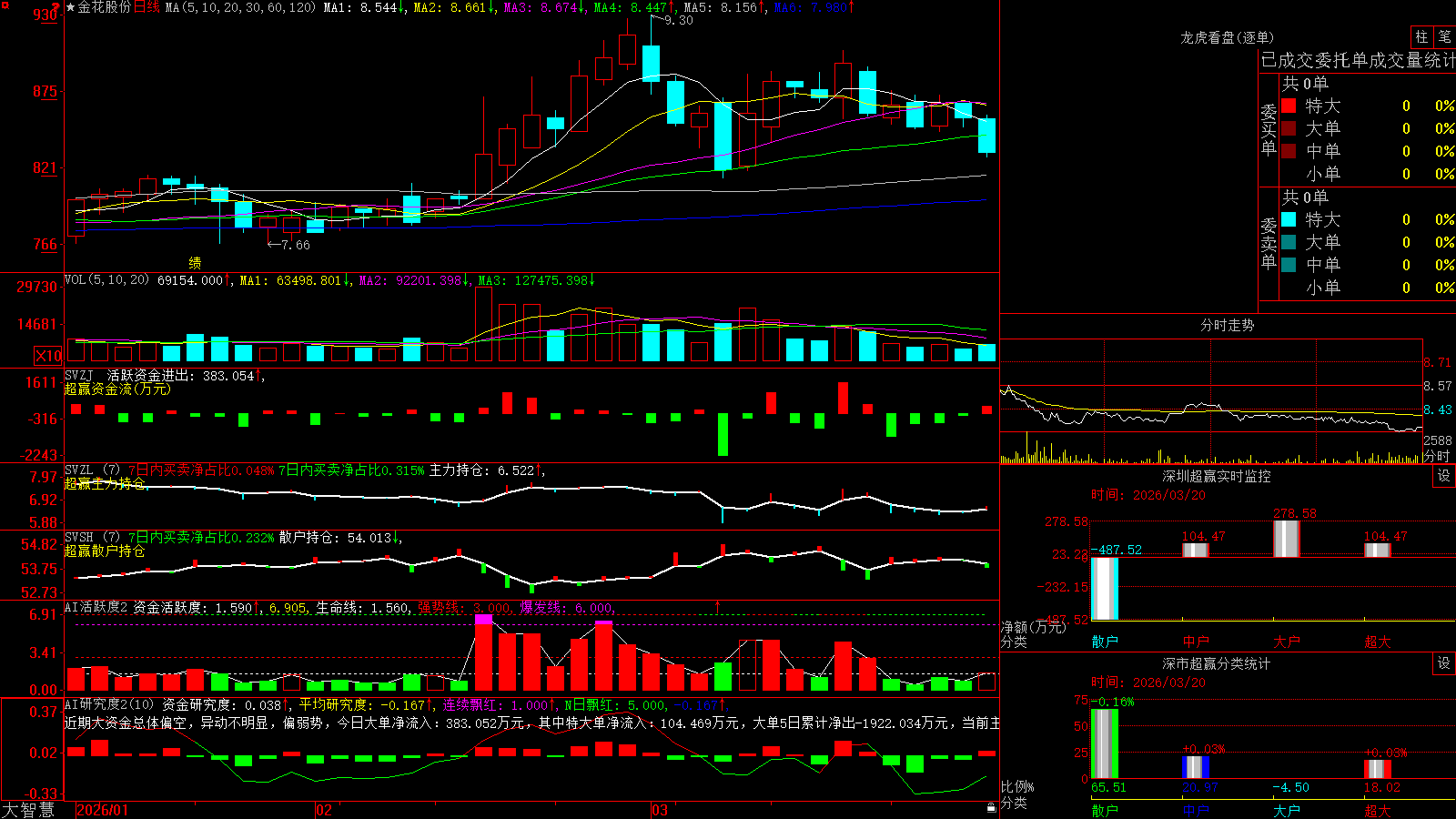Click the 超赢资金流(万元) legend label
The width and height of the screenshot is (1456, 819).
[117, 389]
